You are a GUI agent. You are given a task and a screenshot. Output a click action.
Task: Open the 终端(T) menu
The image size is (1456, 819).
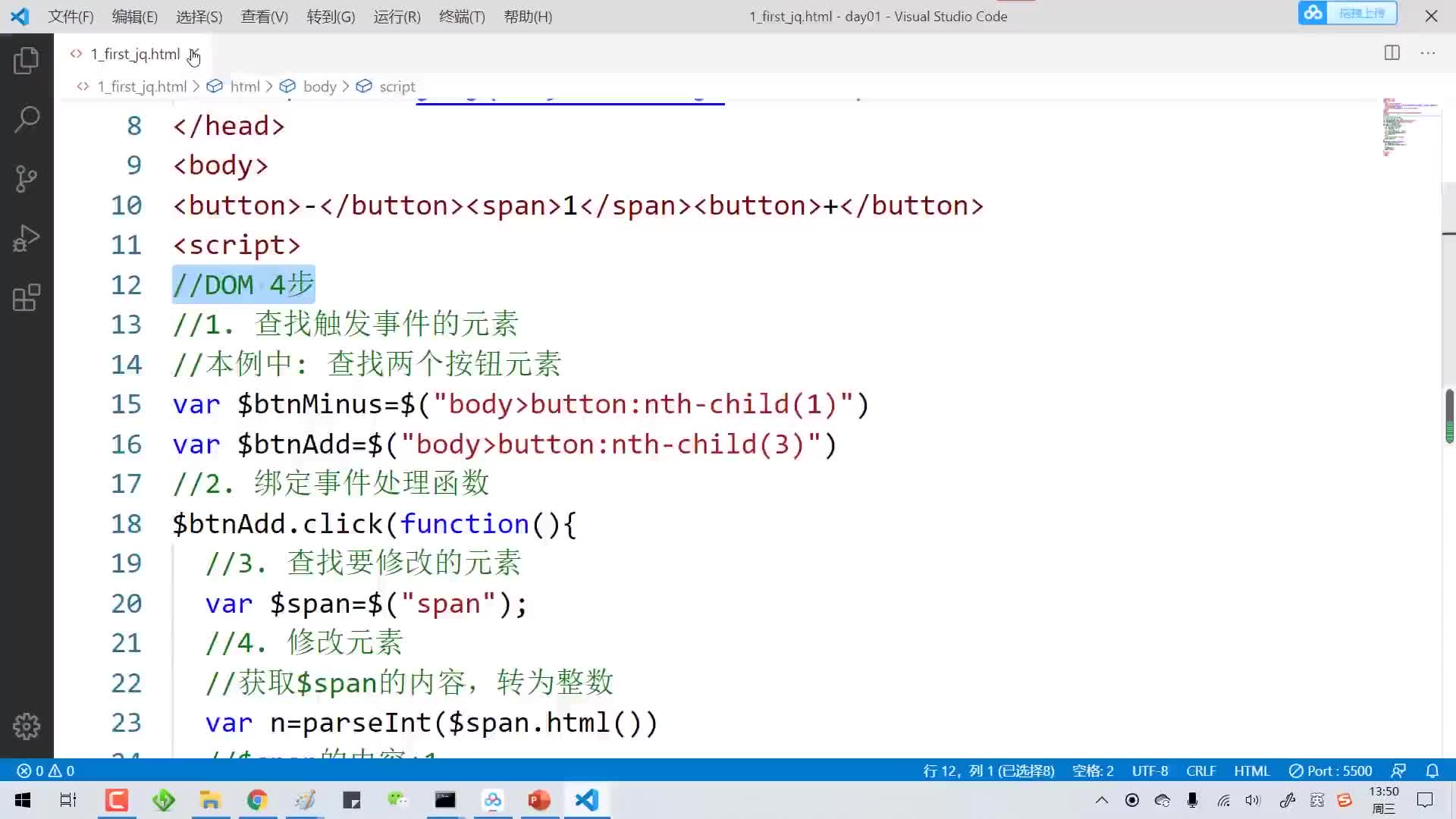point(462,17)
